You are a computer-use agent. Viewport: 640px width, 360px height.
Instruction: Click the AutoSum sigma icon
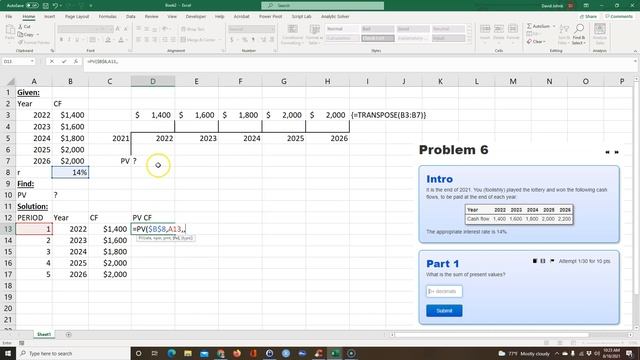529,26
